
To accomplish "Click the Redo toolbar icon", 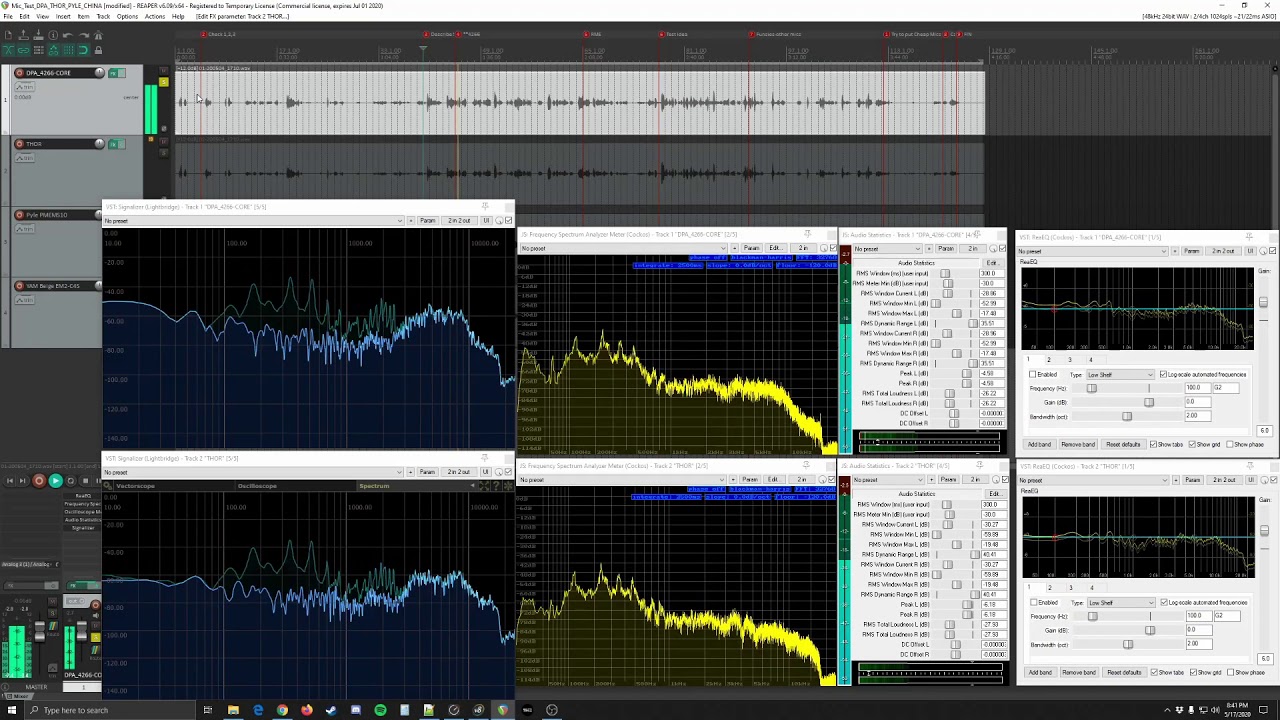I will click(84, 35).
